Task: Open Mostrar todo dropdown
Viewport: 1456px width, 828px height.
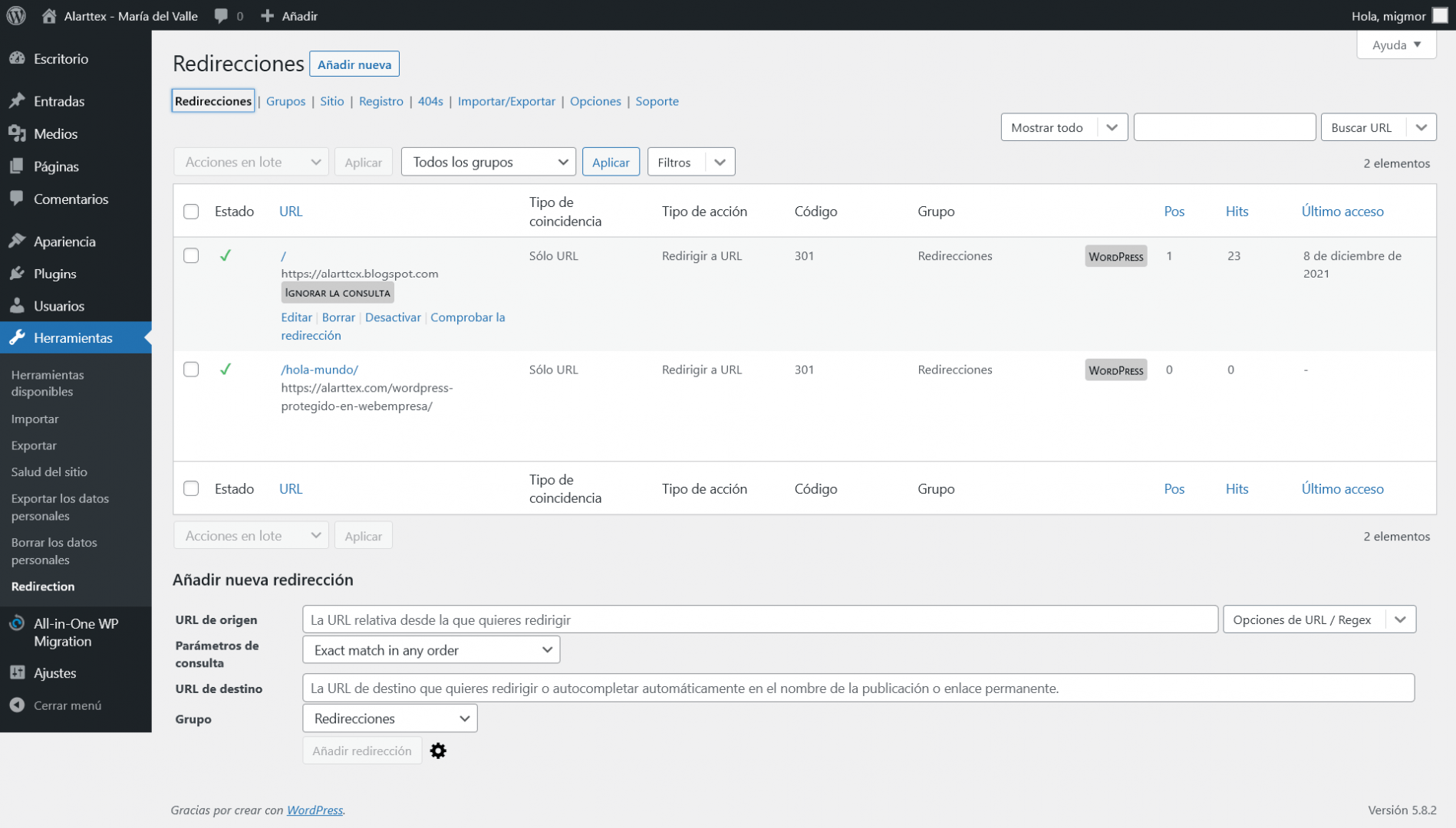Action: (1063, 127)
